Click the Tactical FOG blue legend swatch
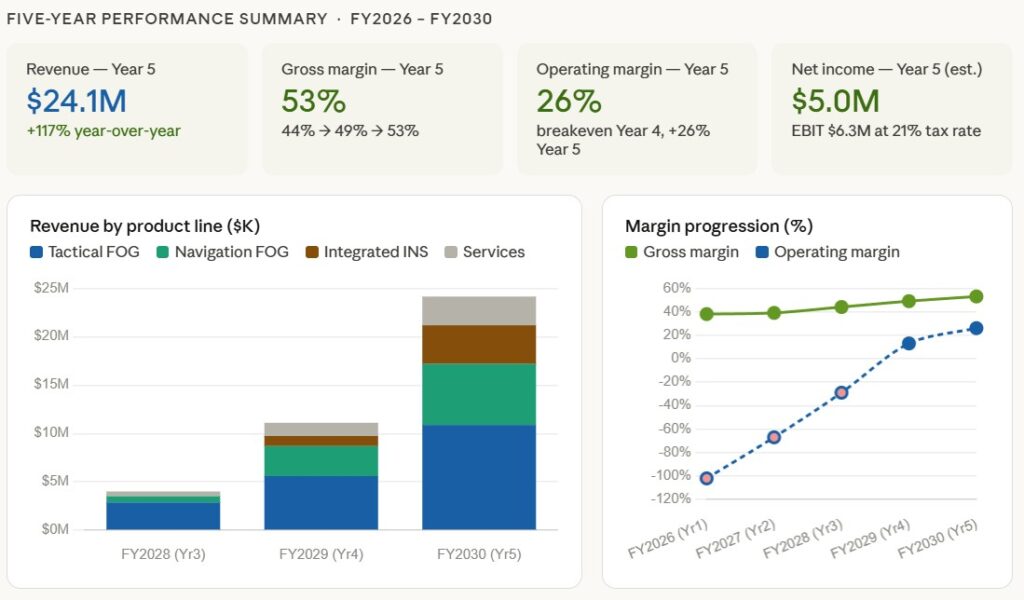This screenshot has height=600, width=1024. click(37, 252)
